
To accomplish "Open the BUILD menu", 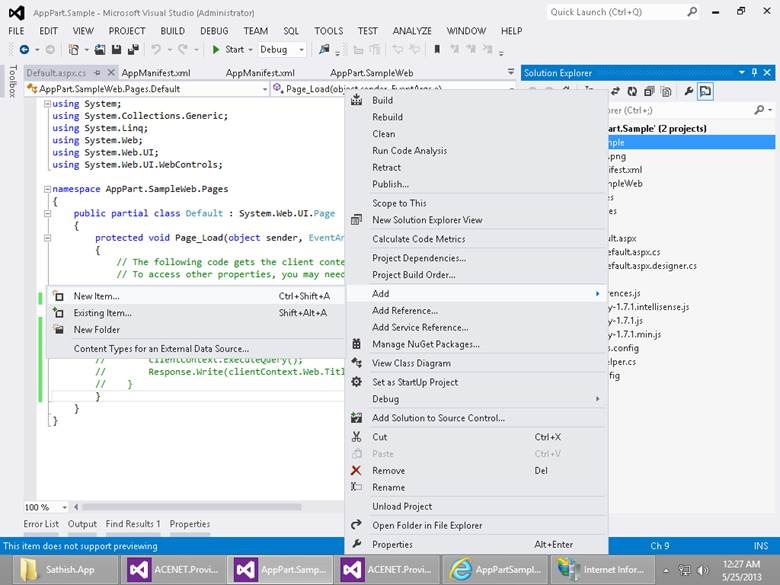I will click(173, 31).
